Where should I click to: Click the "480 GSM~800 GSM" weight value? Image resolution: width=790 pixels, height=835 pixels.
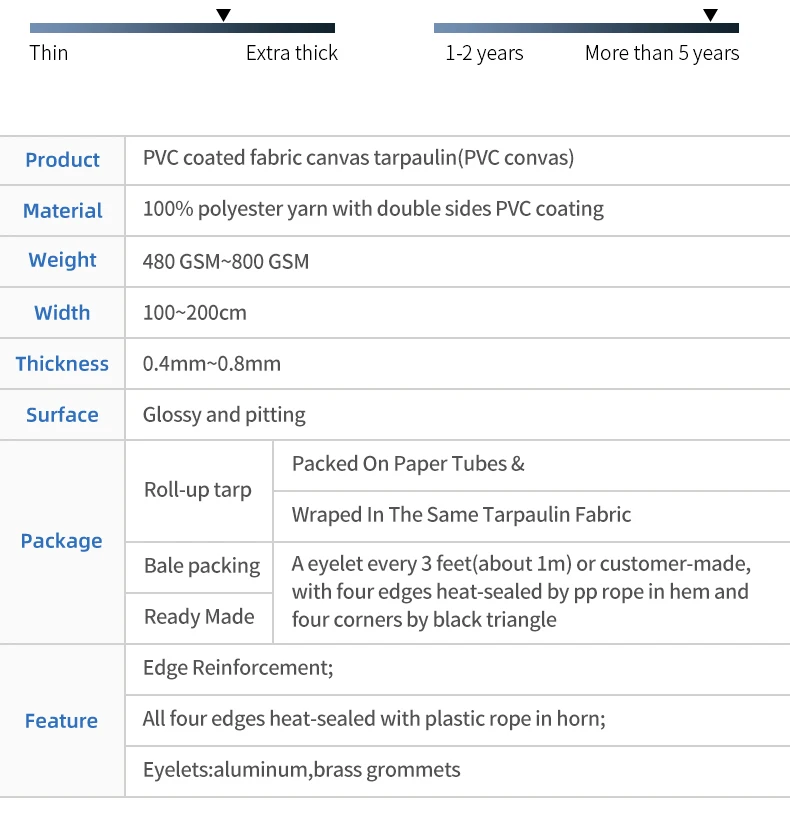(226, 262)
